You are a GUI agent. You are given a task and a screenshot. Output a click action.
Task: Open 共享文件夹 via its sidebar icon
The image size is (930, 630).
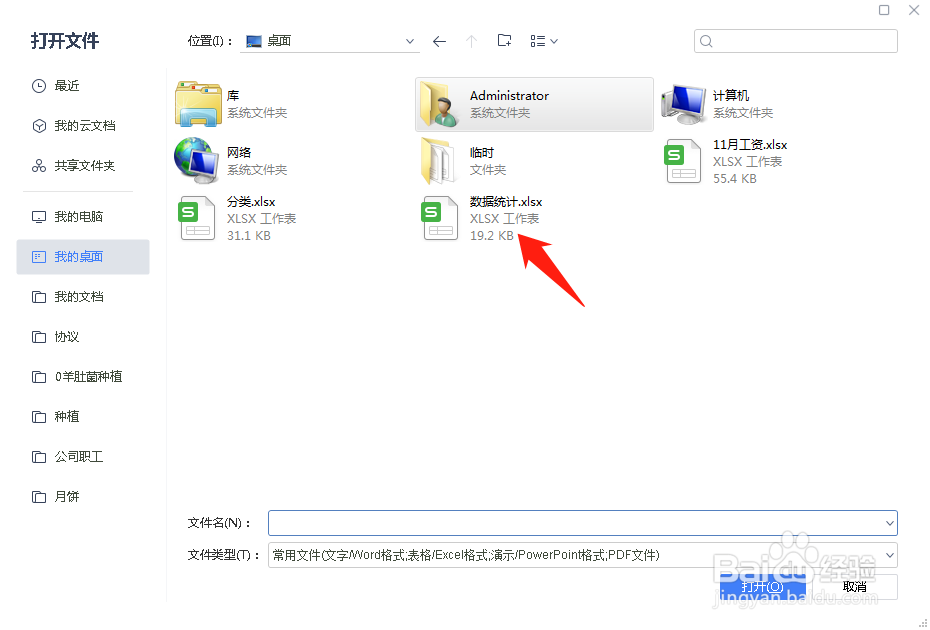(x=40, y=165)
